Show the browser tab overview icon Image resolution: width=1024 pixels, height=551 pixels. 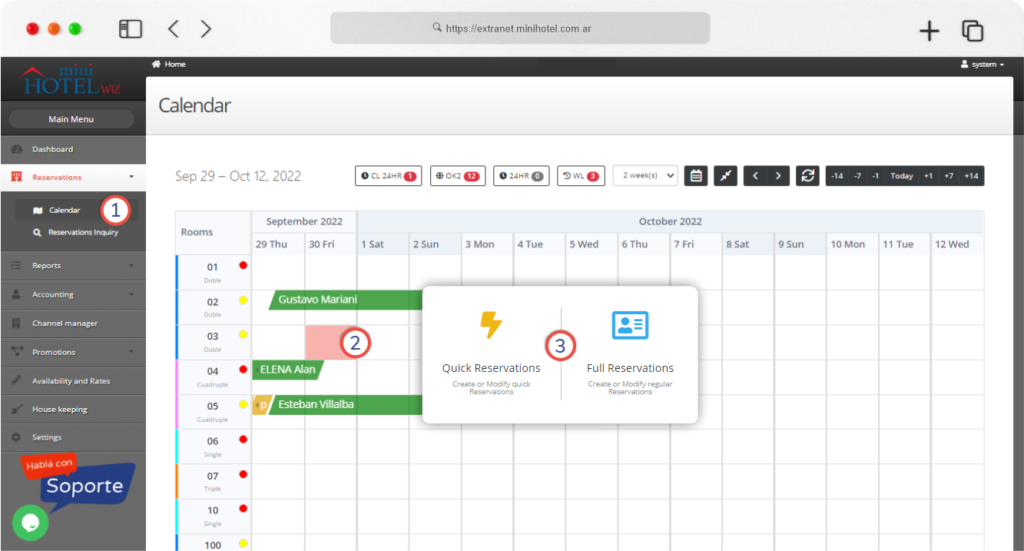972,31
